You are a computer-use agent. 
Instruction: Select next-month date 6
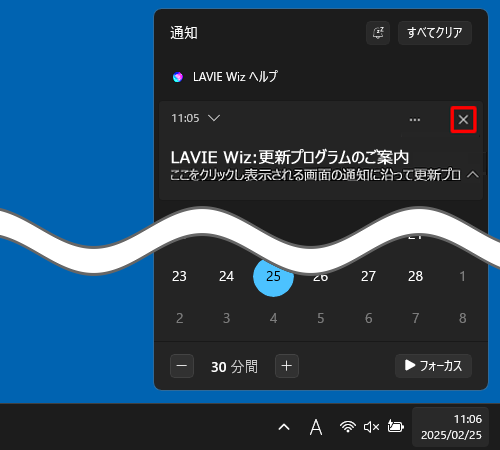tap(368, 318)
